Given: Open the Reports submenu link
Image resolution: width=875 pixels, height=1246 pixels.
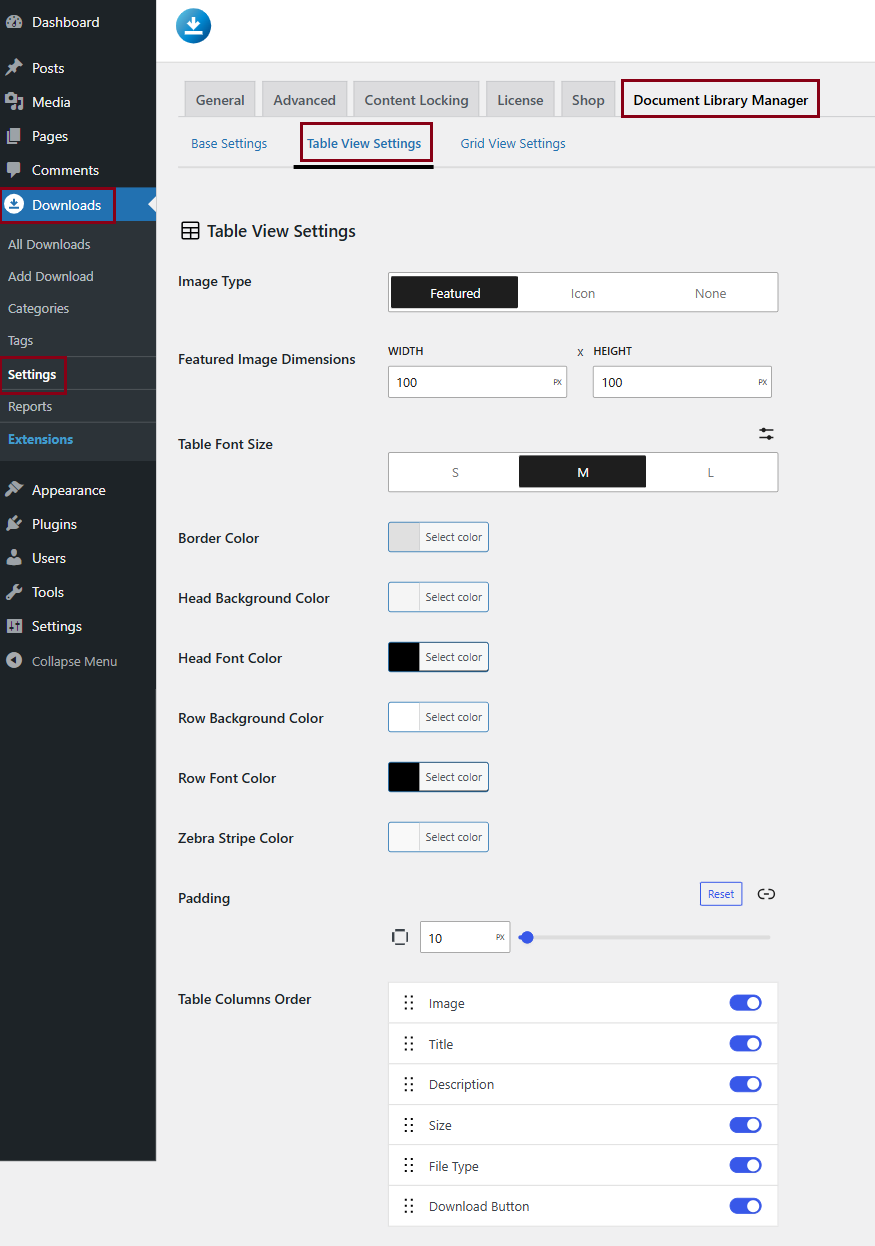Looking at the screenshot, I should 30,406.
